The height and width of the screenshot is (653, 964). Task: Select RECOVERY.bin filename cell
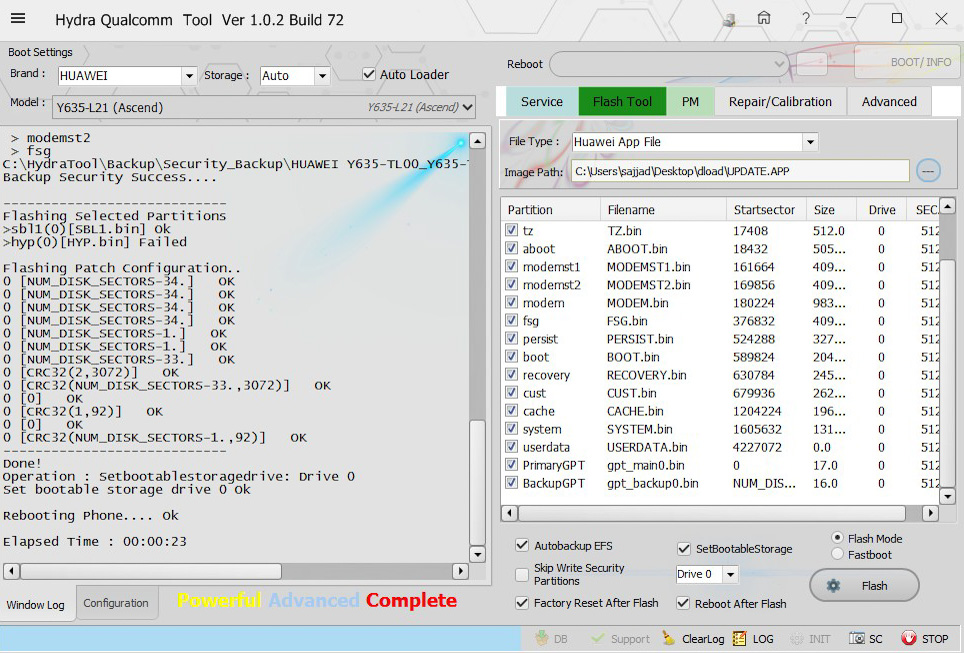click(647, 375)
